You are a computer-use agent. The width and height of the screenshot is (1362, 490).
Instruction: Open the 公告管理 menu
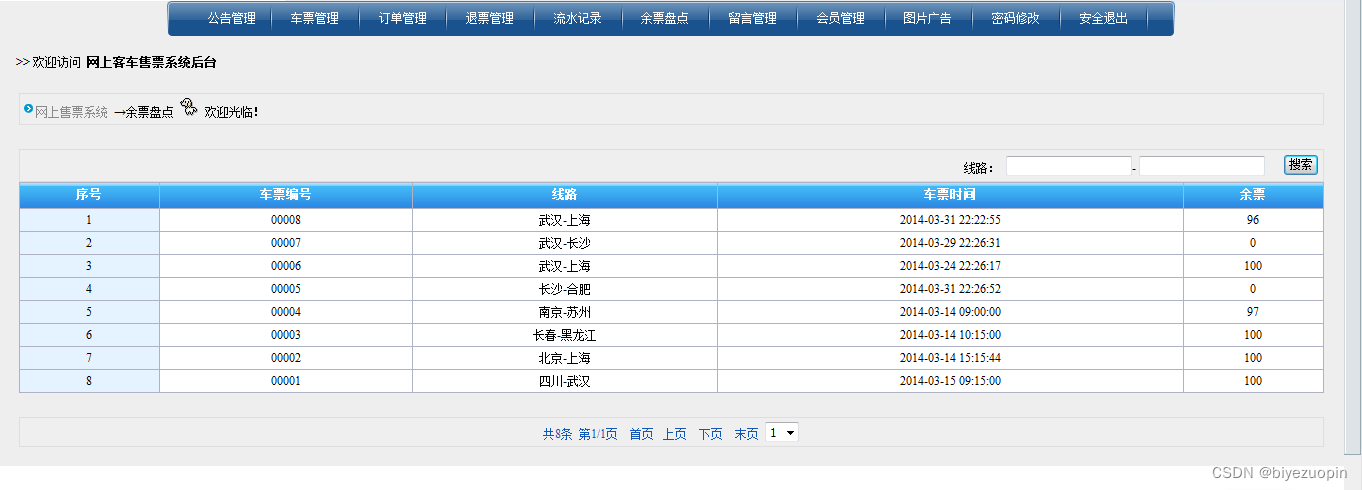231,18
